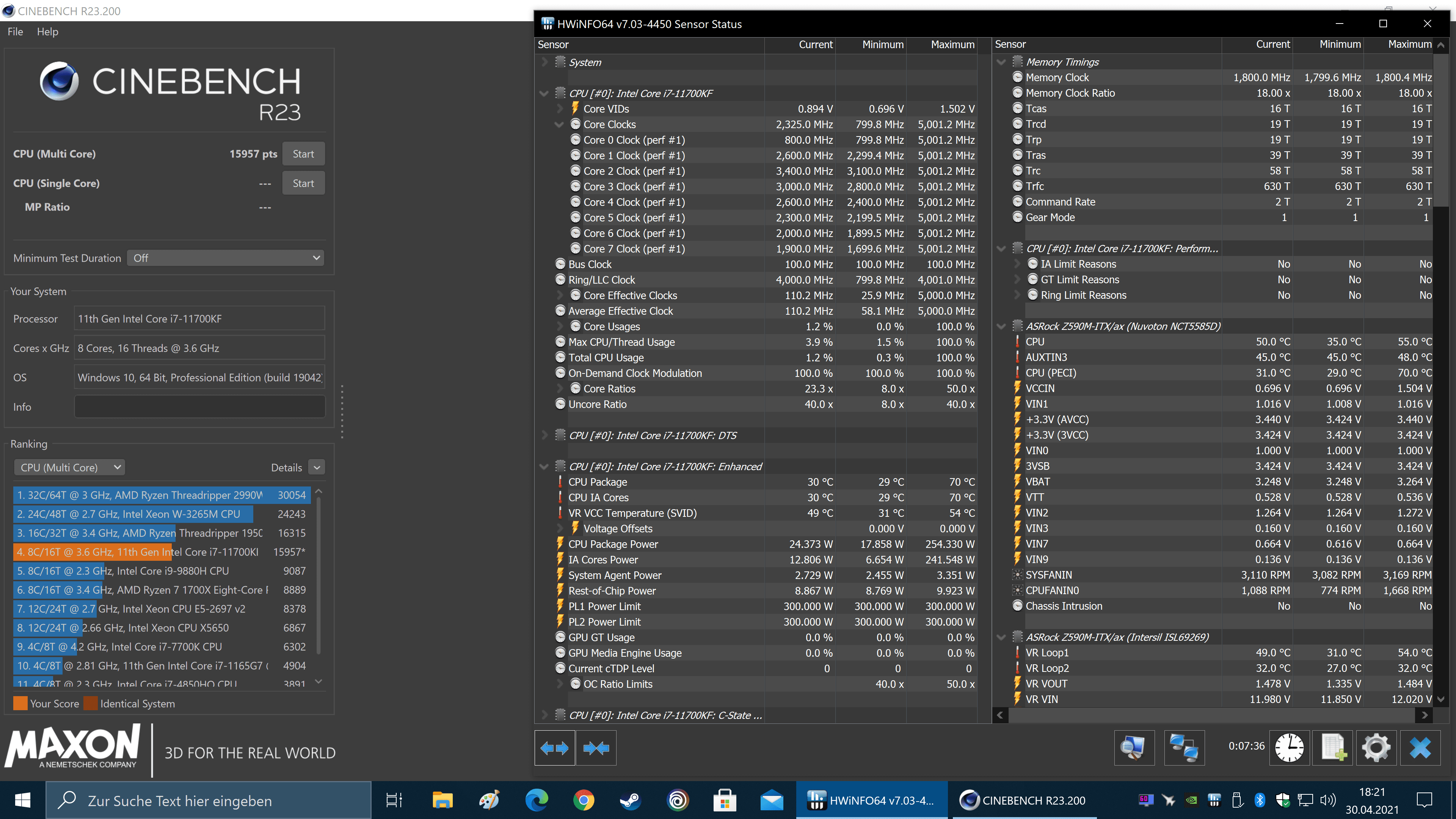
Task: Open the HWiNFO sensor summary monitor icon
Action: [x=1134, y=748]
